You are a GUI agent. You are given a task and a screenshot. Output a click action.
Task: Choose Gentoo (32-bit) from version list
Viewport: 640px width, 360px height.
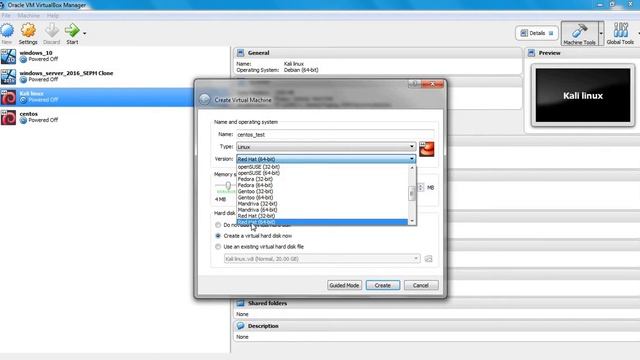click(x=322, y=191)
